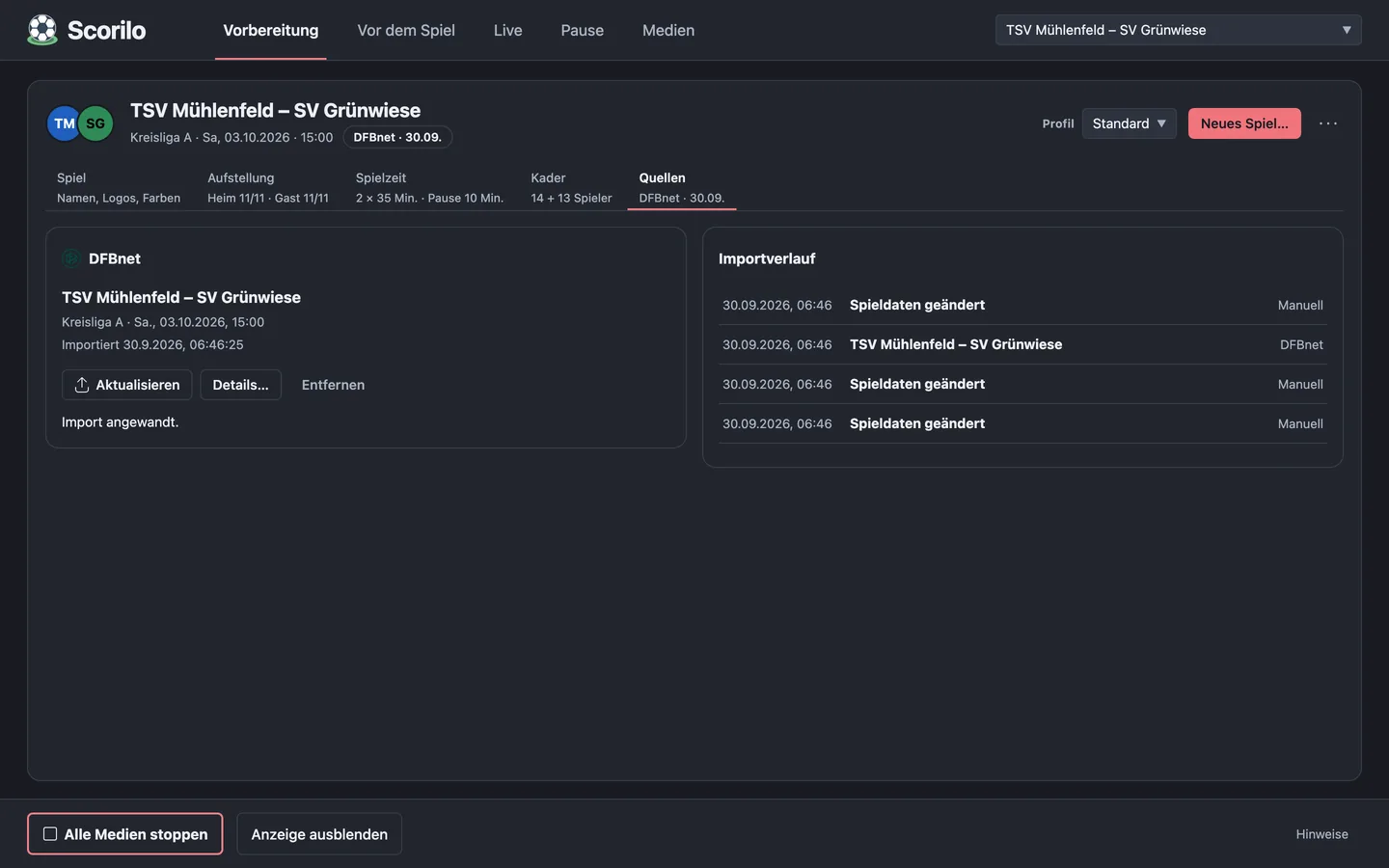Go to the Live tab
The height and width of the screenshot is (868, 1389).
[508, 30]
